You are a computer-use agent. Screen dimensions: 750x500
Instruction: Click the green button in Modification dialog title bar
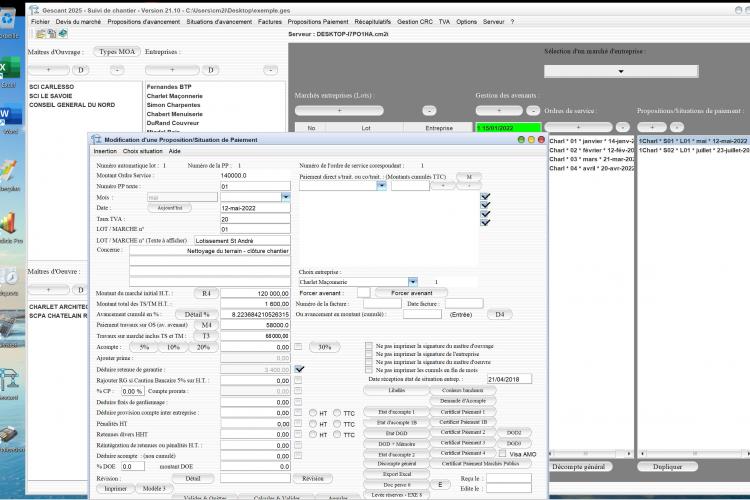(x=521, y=139)
